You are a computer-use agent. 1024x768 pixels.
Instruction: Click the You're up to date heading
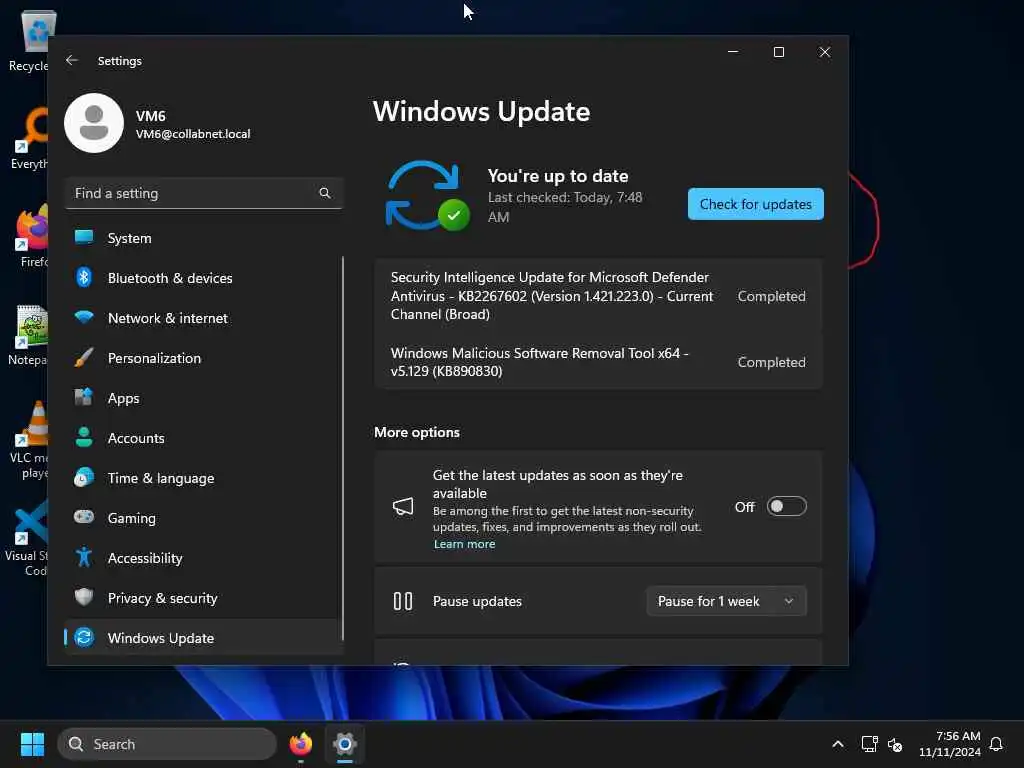pos(558,176)
